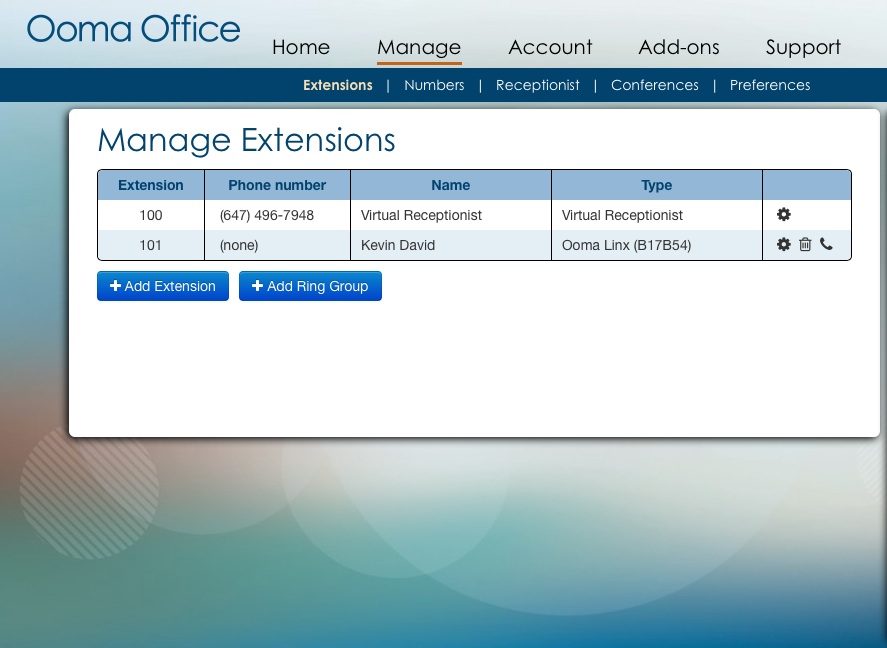Image resolution: width=887 pixels, height=648 pixels.
Task: Click the Ooma Office logo
Action: click(134, 29)
